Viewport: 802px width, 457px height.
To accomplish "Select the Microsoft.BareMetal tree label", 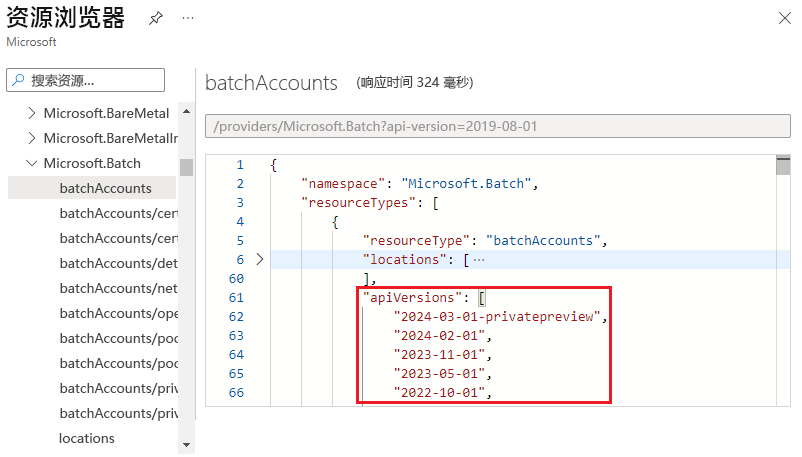I will (x=106, y=113).
